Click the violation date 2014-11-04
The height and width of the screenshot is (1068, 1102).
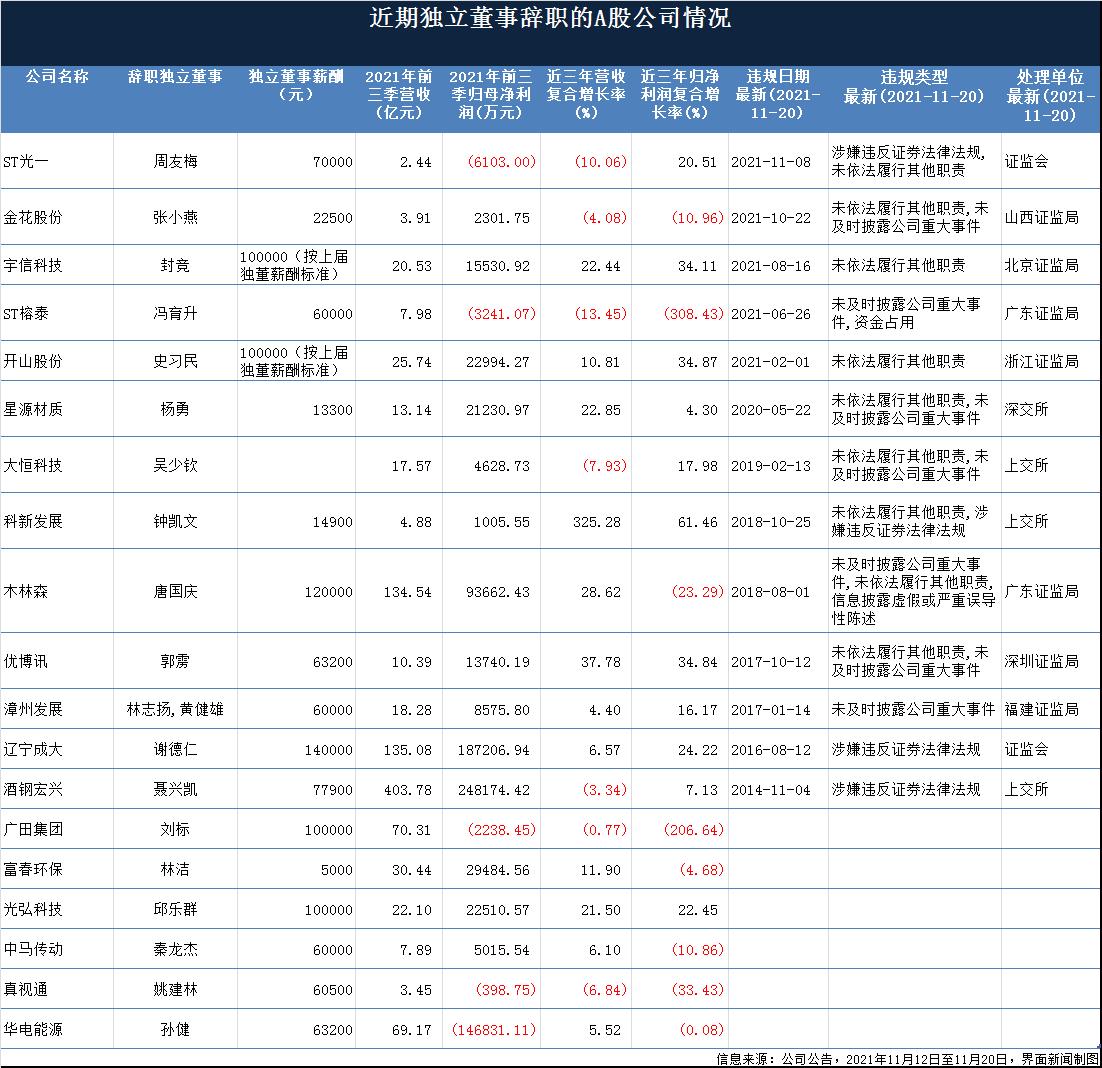pos(771,790)
